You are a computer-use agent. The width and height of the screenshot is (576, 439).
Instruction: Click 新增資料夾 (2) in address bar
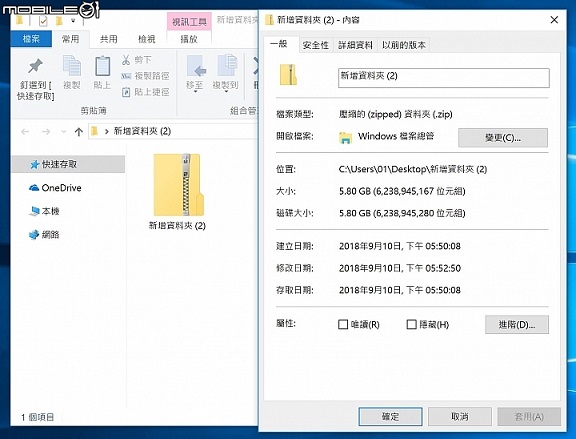pos(142,131)
